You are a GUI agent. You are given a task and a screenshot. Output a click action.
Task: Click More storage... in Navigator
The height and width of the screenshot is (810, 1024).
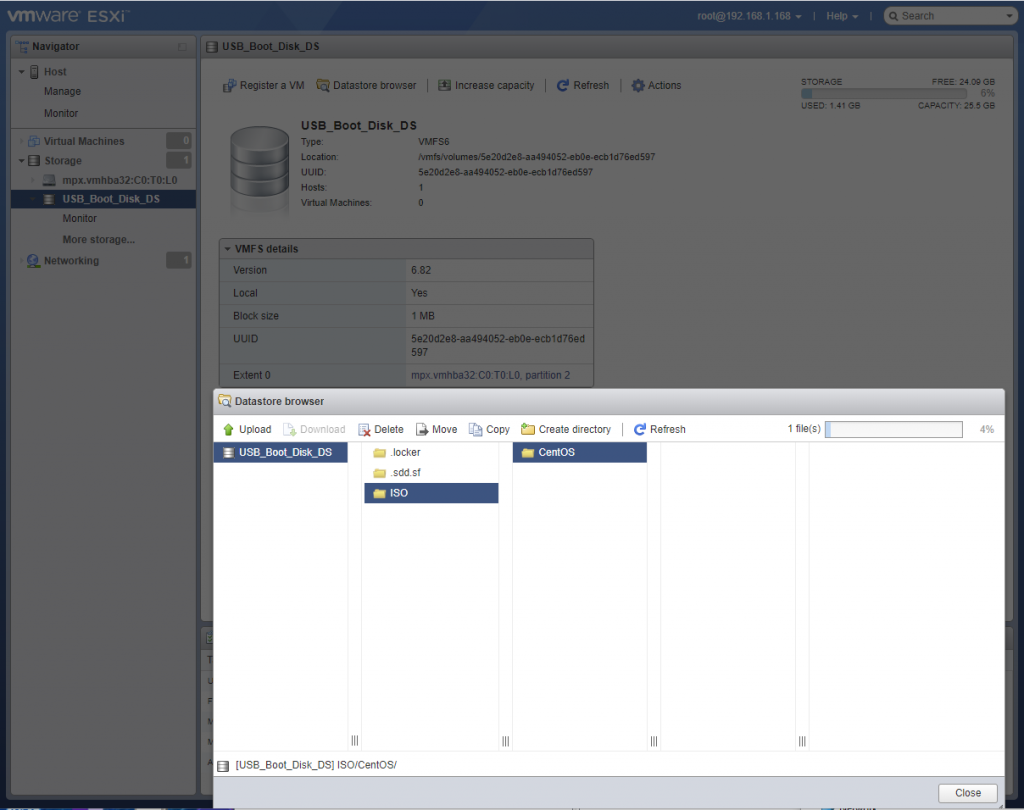[x=98, y=240]
